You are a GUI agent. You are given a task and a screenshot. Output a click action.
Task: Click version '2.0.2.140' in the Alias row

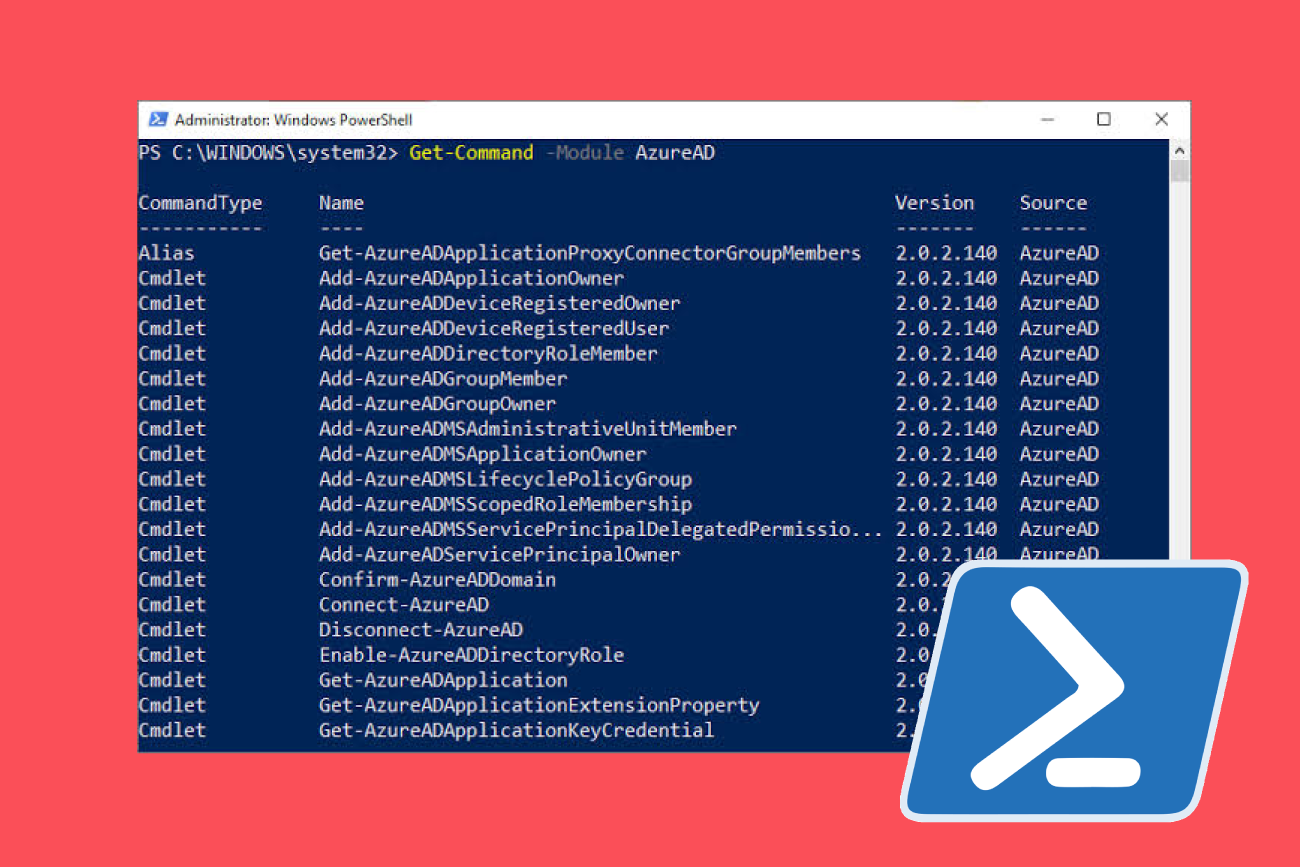click(946, 253)
